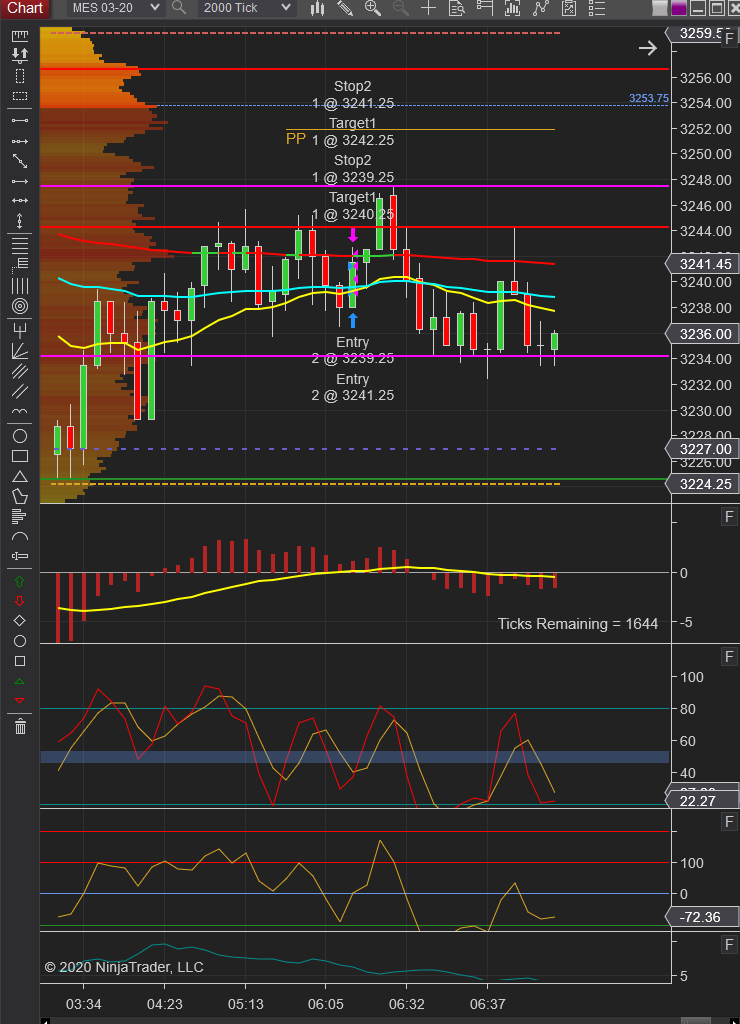Select the Ray drawing tool
Screen dimensions: 740x1024
pos(20,141)
